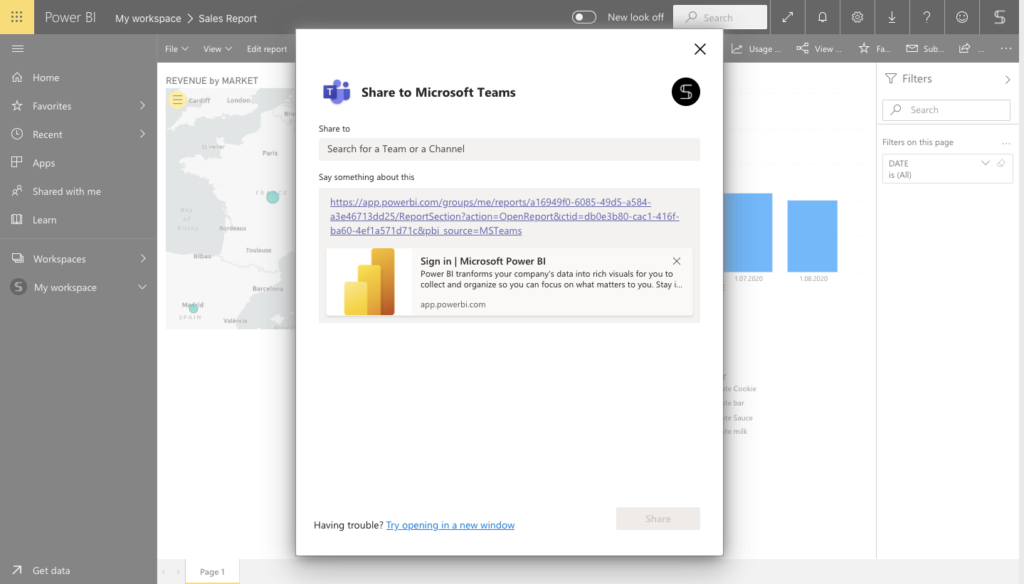Open the feedback smiley icon
This screenshot has height=584, width=1024.
(961, 18)
